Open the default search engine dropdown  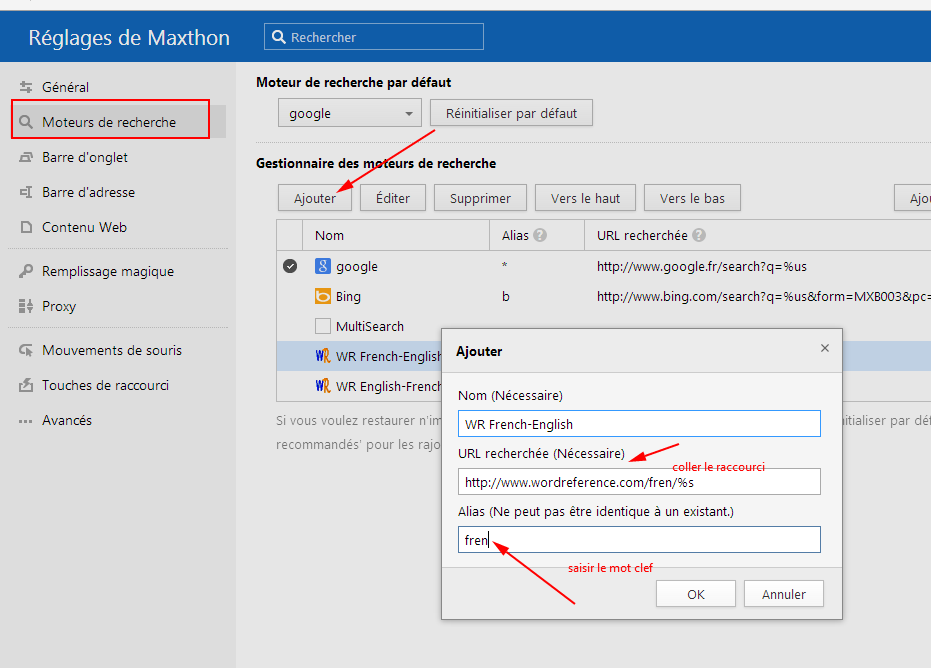(x=350, y=113)
